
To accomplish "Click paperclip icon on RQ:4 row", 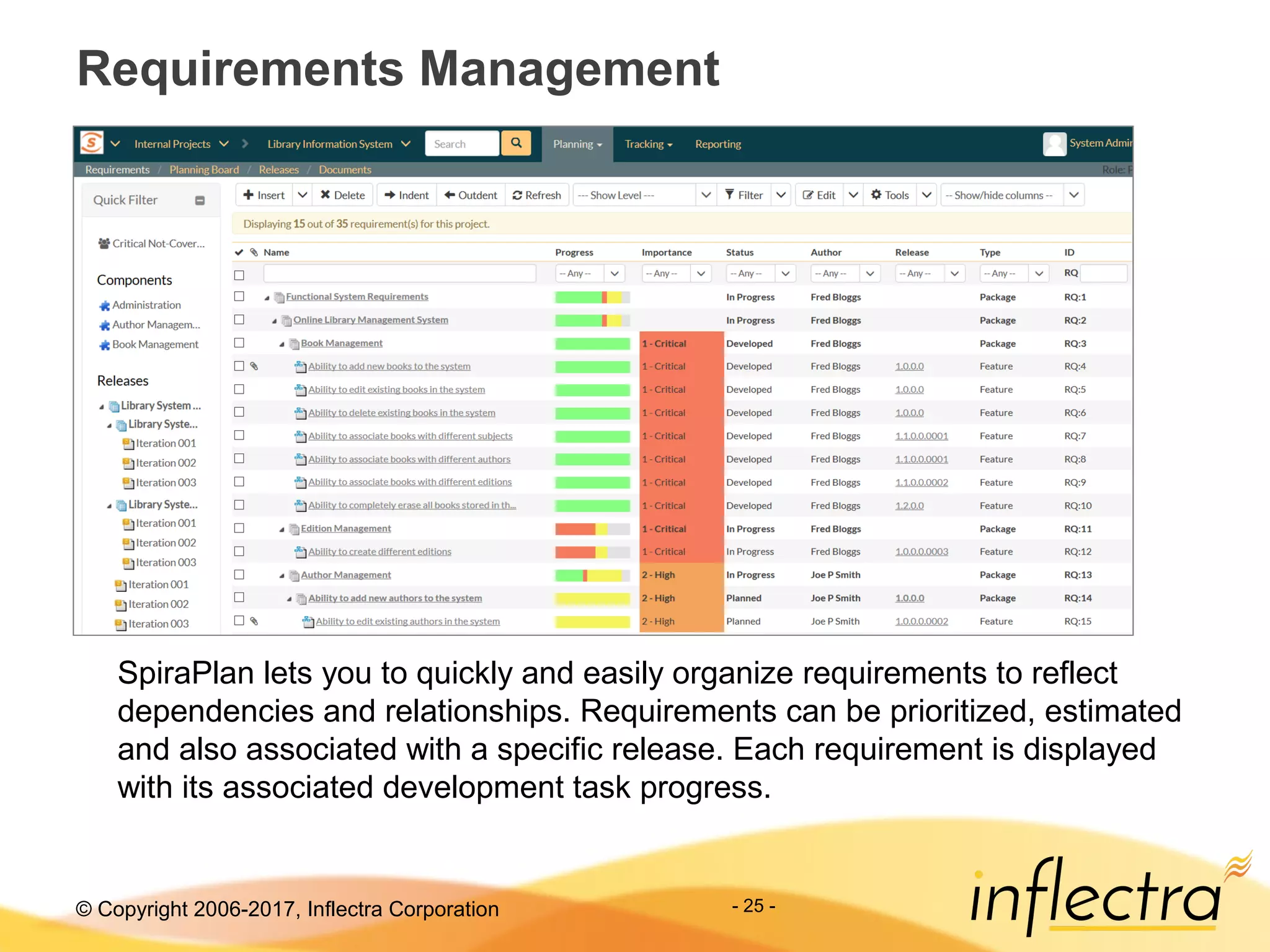I will pyautogui.click(x=254, y=366).
